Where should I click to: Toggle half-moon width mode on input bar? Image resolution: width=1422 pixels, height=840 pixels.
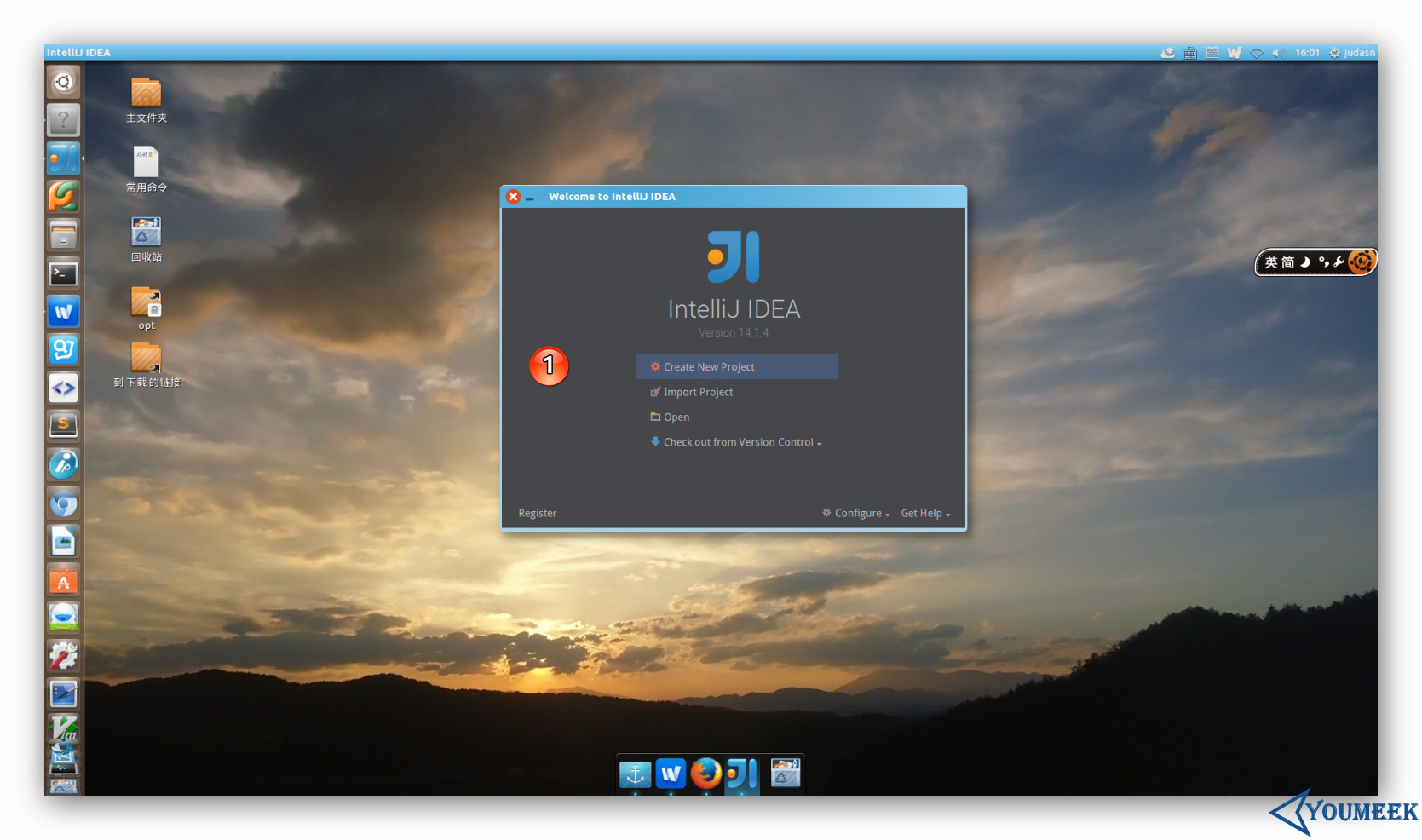[x=1305, y=262]
